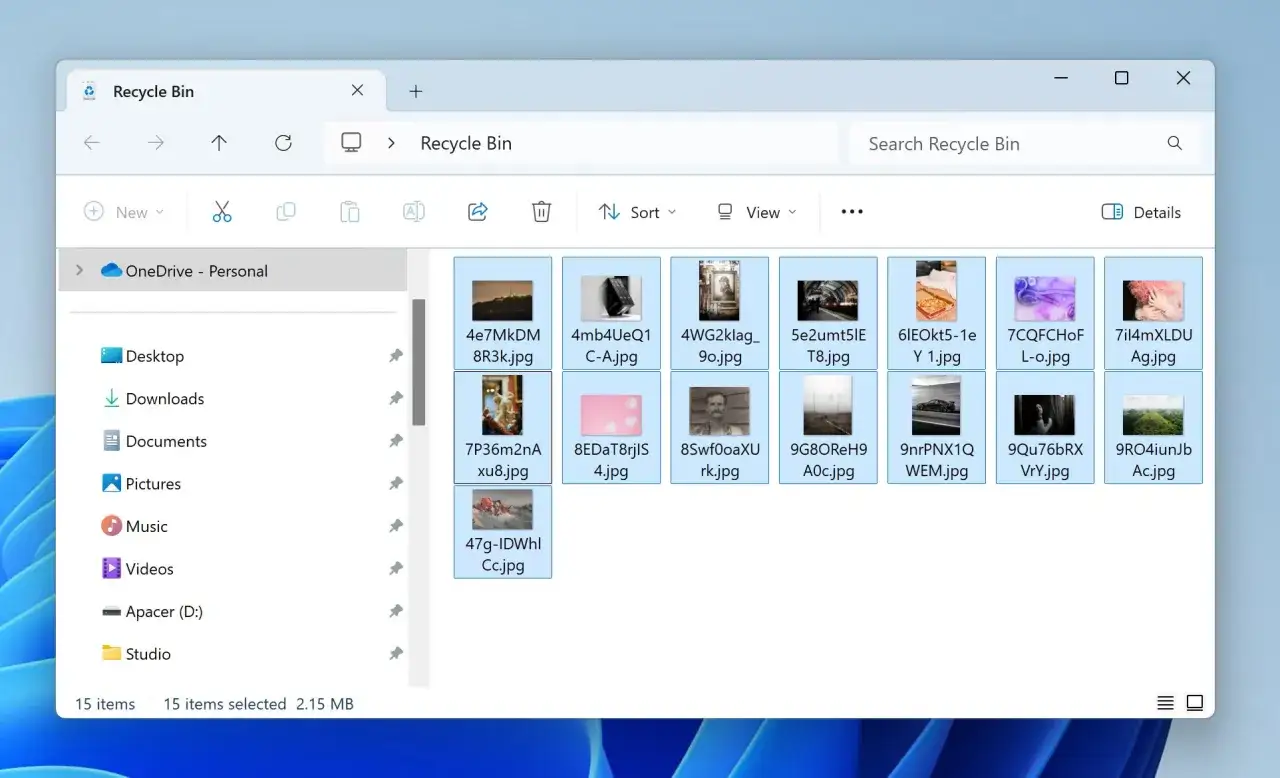Select file 4e7MkDM8R3k.jpg
Image resolution: width=1280 pixels, height=778 pixels.
point(503,313)
